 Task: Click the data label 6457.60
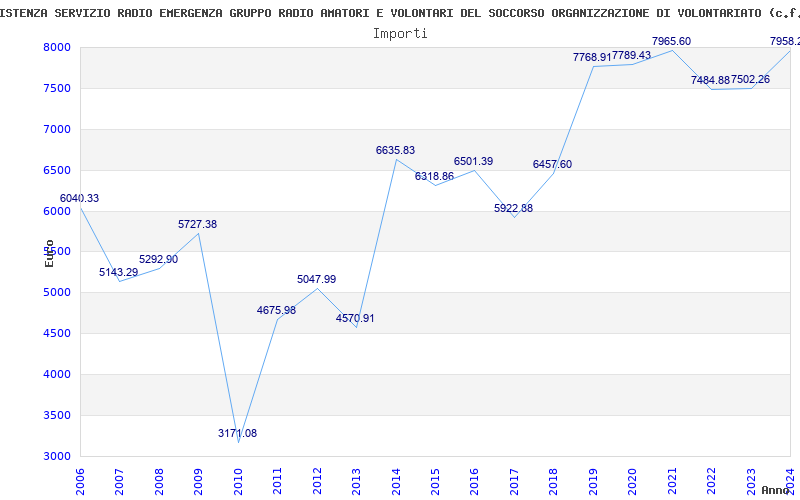point(552,164)
